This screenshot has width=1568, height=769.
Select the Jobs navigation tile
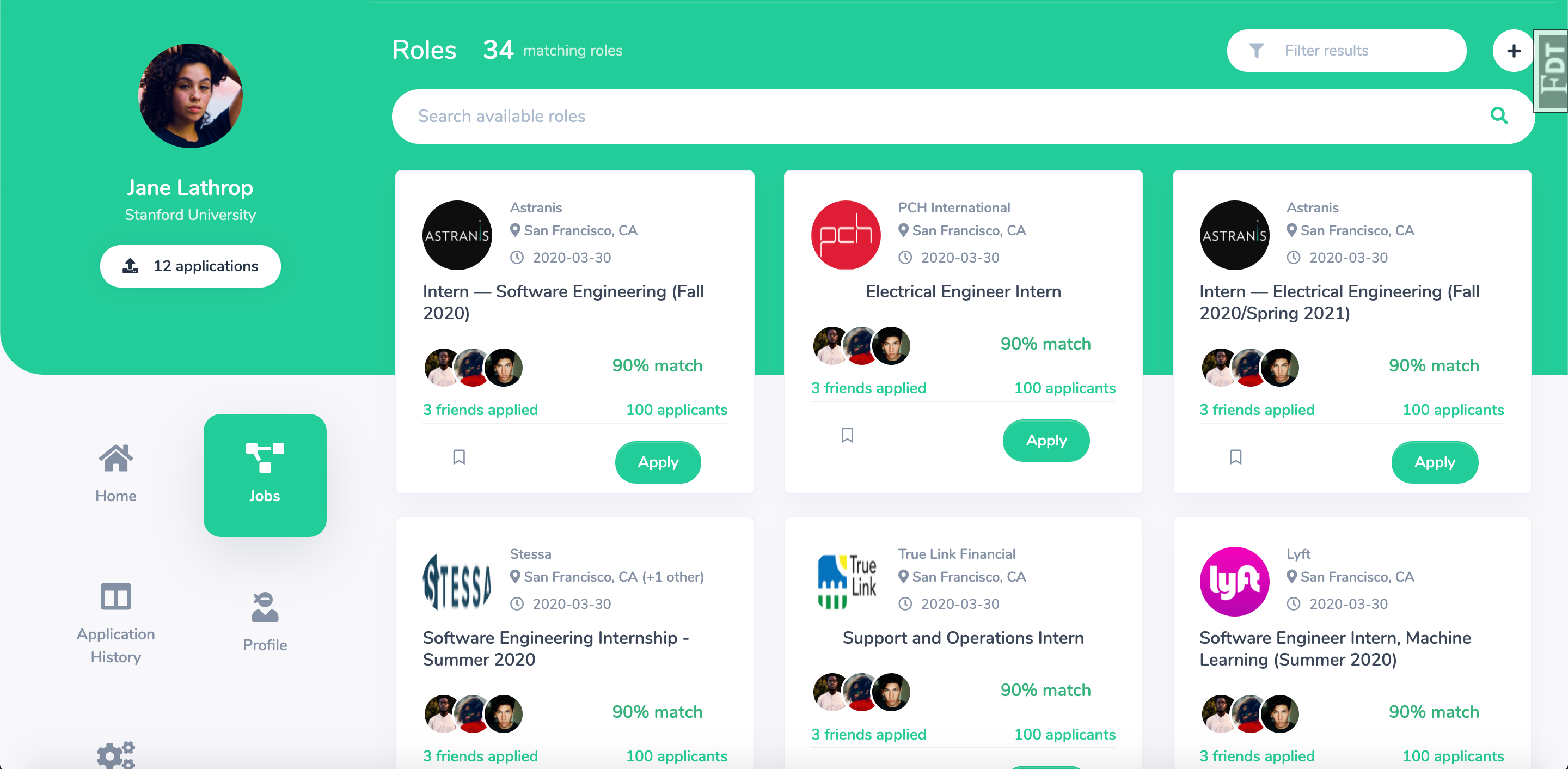point(265,475)
